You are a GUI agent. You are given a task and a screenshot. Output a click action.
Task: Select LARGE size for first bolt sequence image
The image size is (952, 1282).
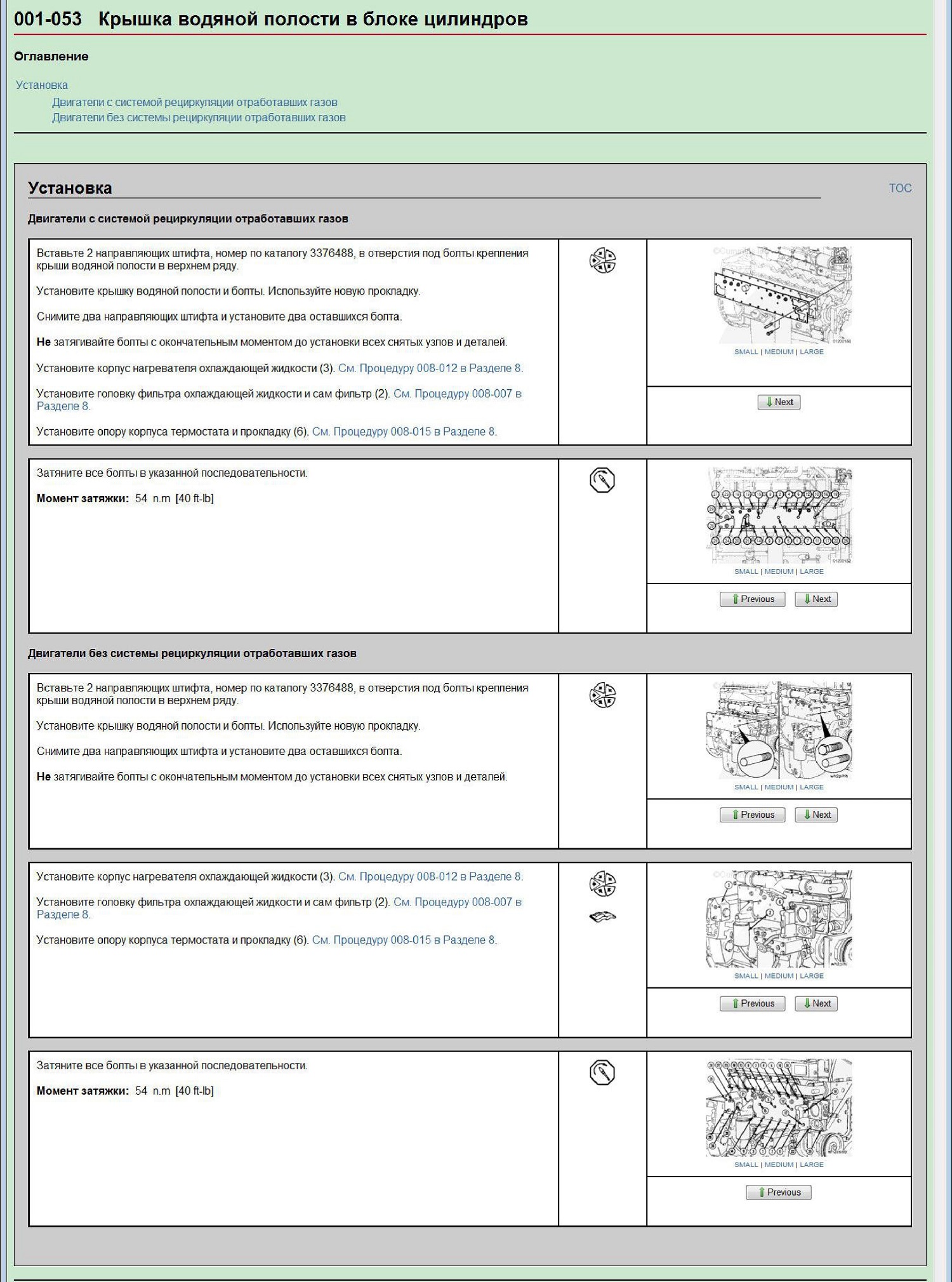pos(812,571)
